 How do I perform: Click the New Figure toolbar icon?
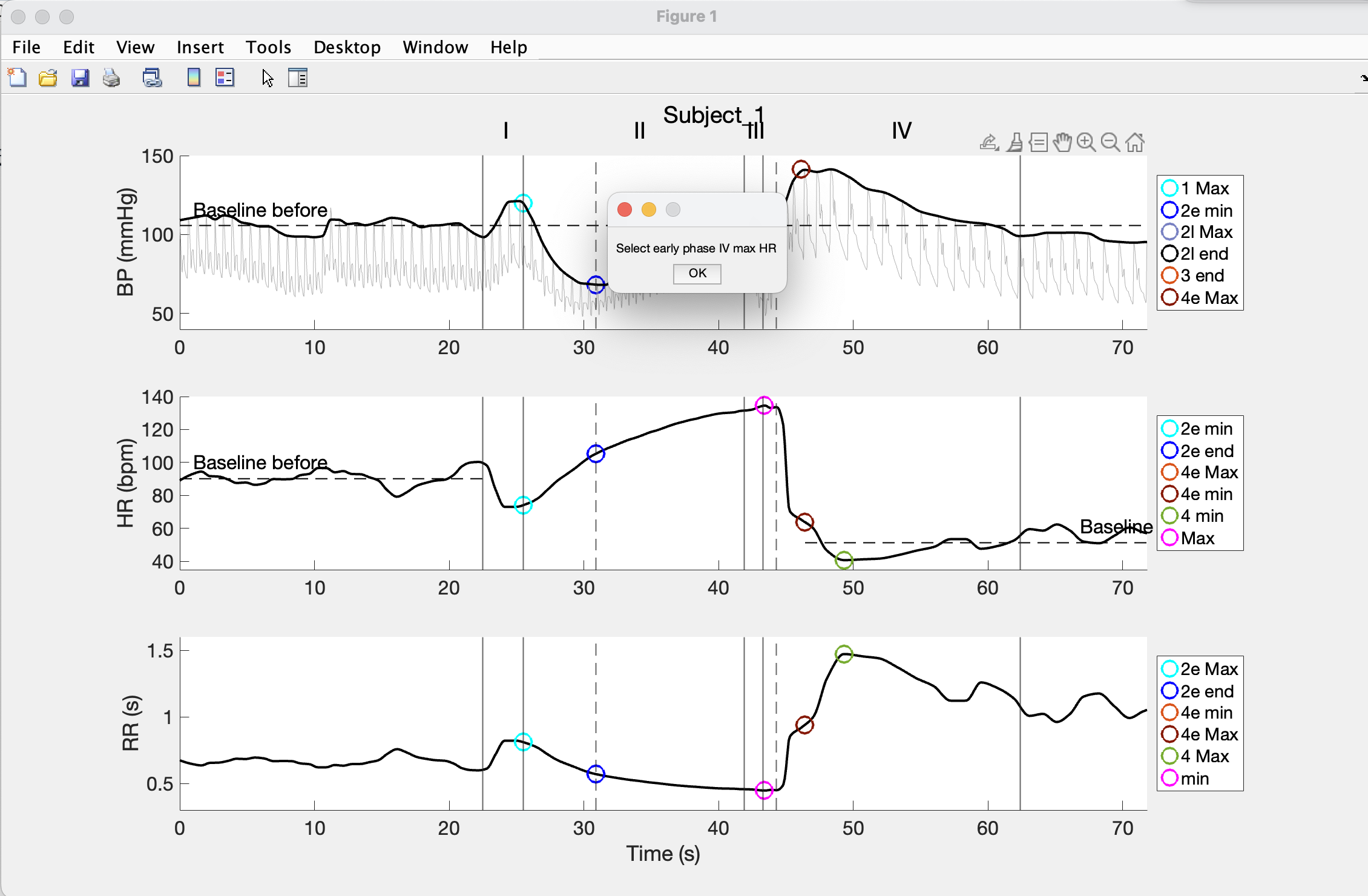tap(17, 78)
